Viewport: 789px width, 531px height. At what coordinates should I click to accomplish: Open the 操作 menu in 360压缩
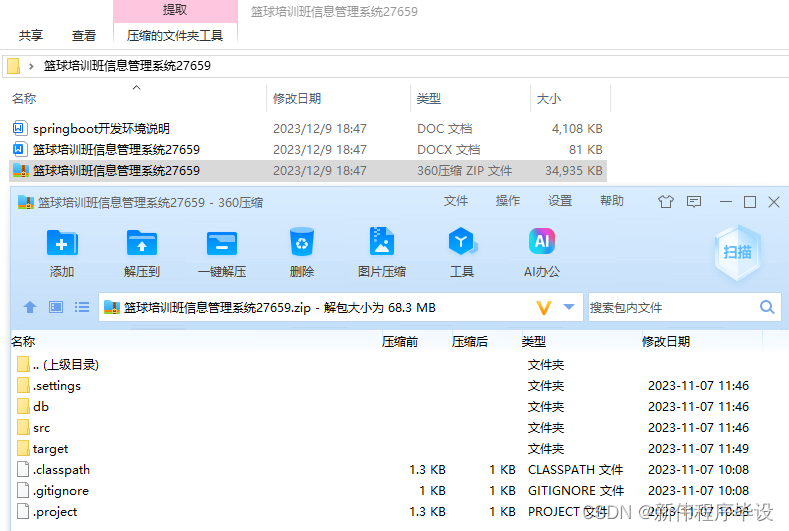click(x=508, y=201)
